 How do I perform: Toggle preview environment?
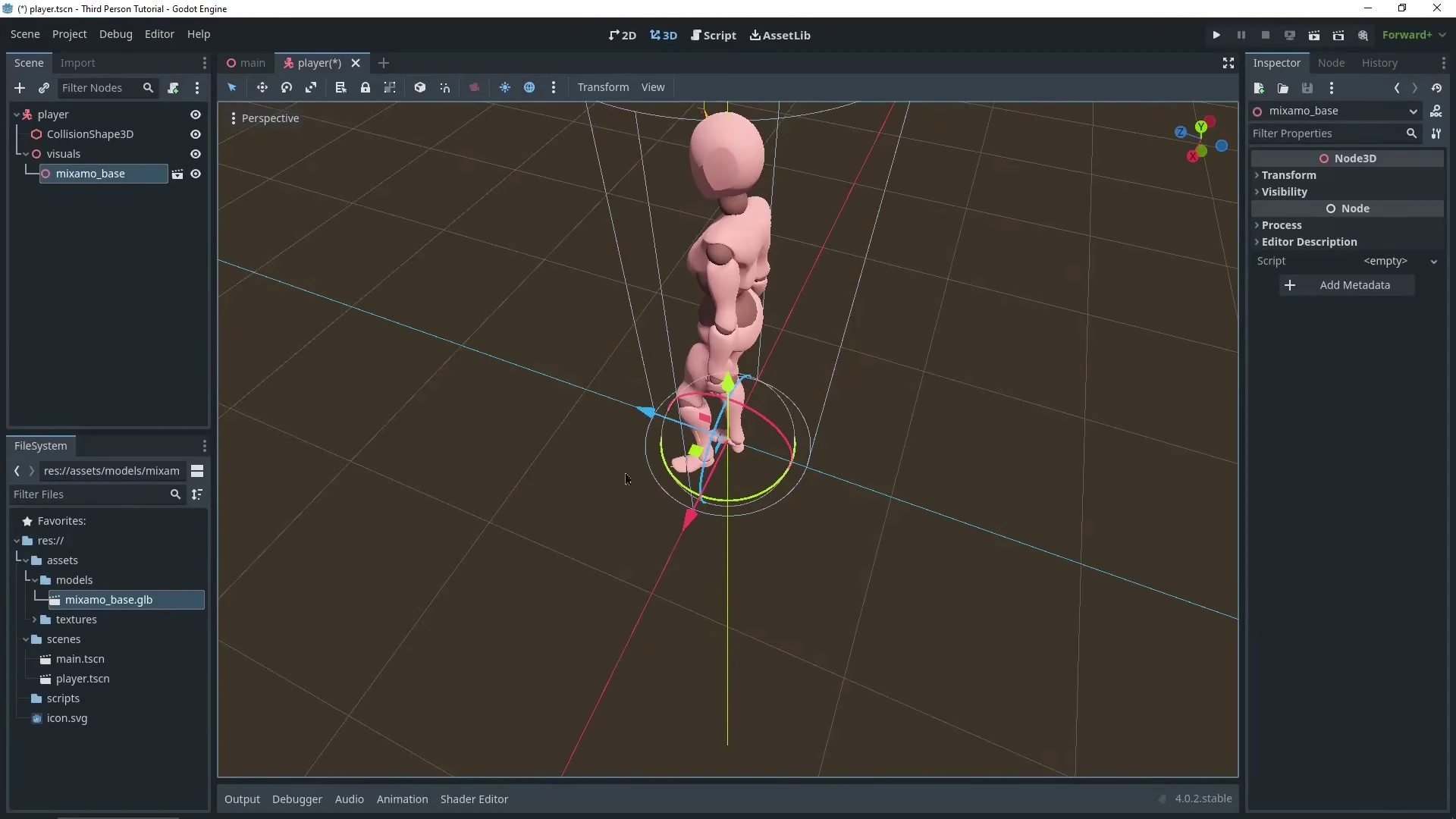point(529,87)
